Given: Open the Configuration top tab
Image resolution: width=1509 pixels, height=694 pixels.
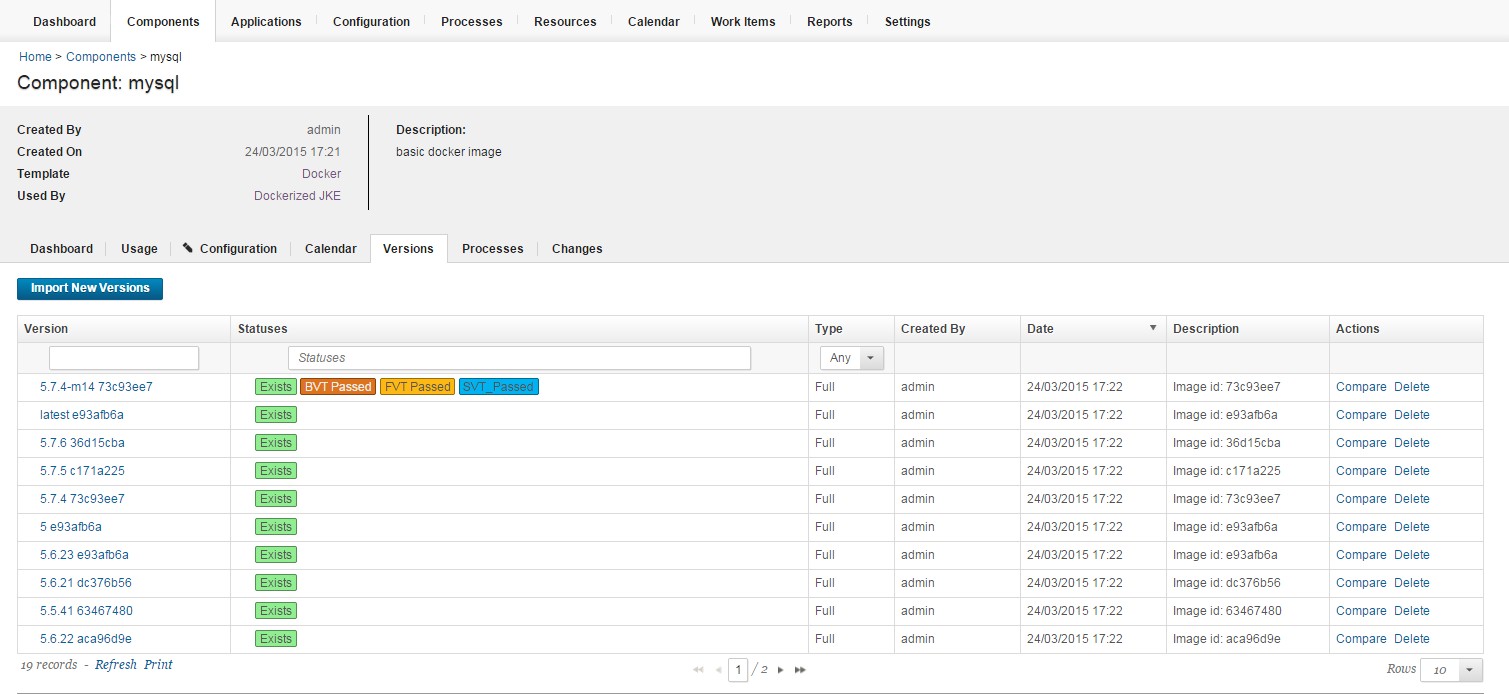Looking at the screenshot, I should click(x=371, y=21).
